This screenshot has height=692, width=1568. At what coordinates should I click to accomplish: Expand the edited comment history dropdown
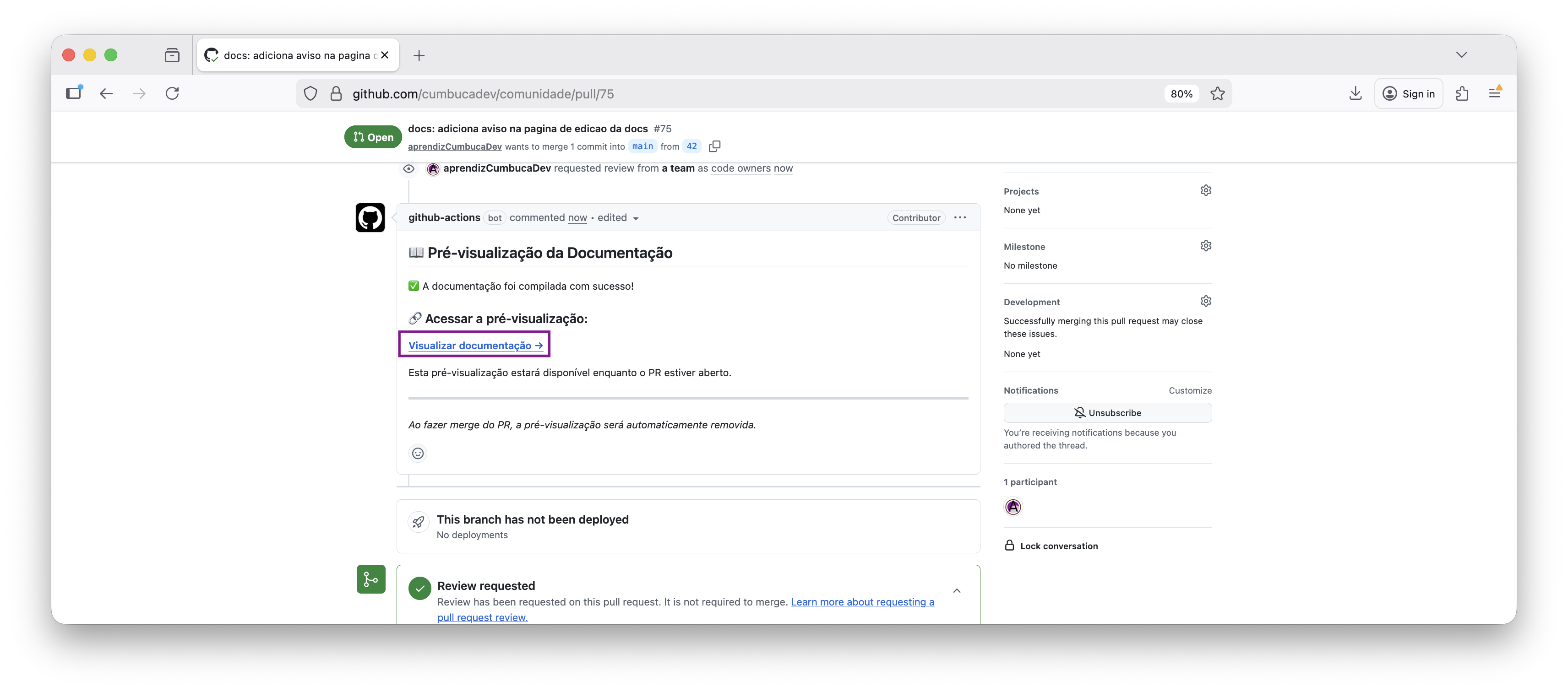[618, 218]
